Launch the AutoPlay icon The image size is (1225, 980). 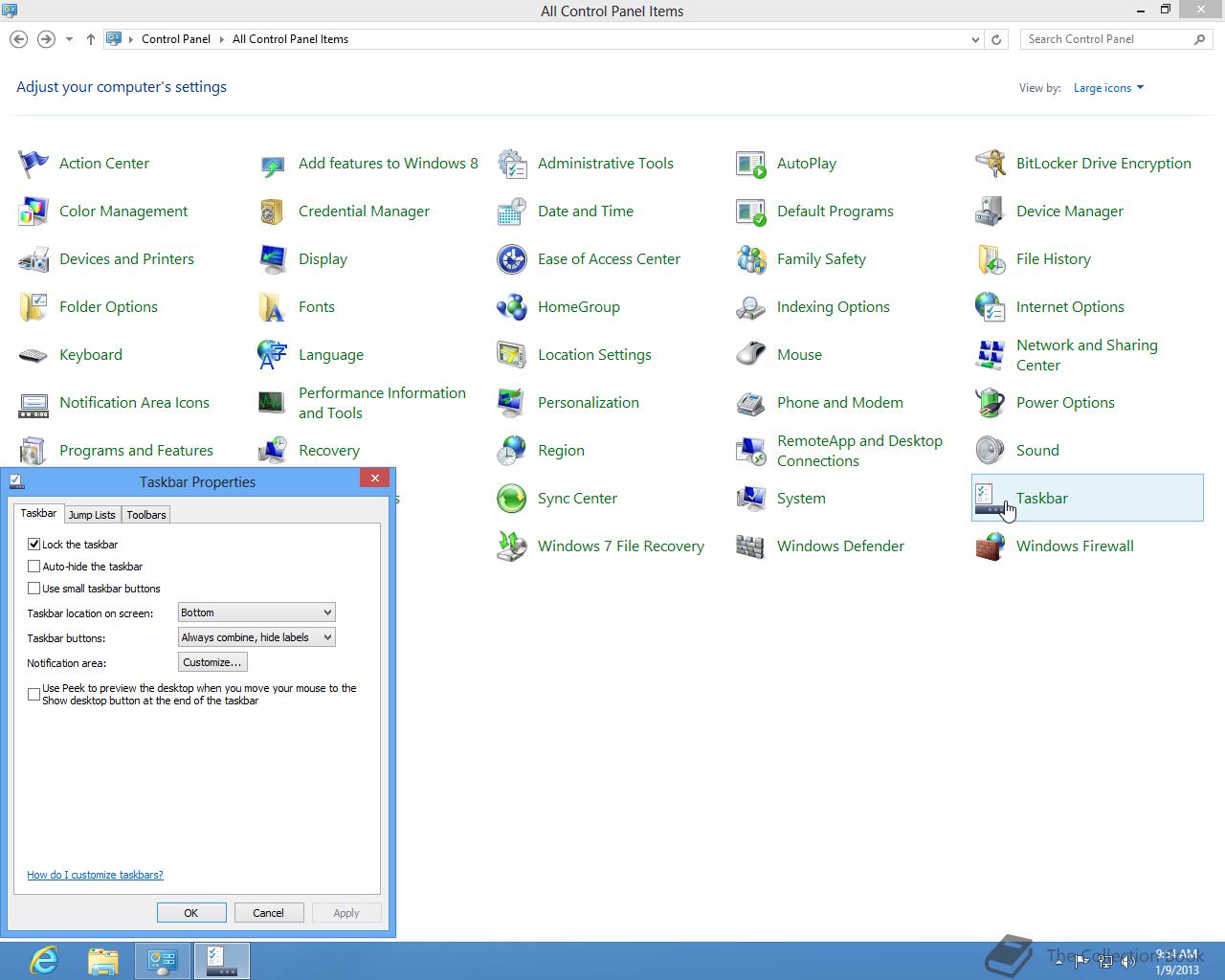tap(751, 164)
